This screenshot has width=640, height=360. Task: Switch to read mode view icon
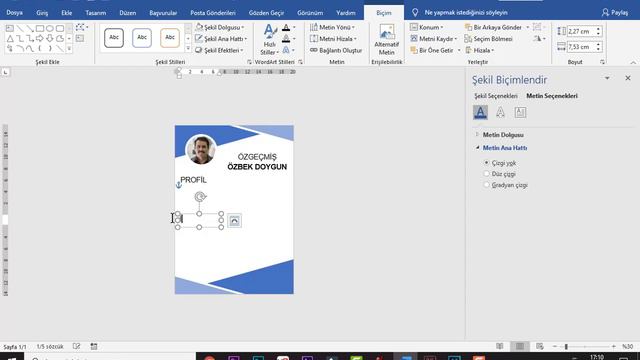500,346
